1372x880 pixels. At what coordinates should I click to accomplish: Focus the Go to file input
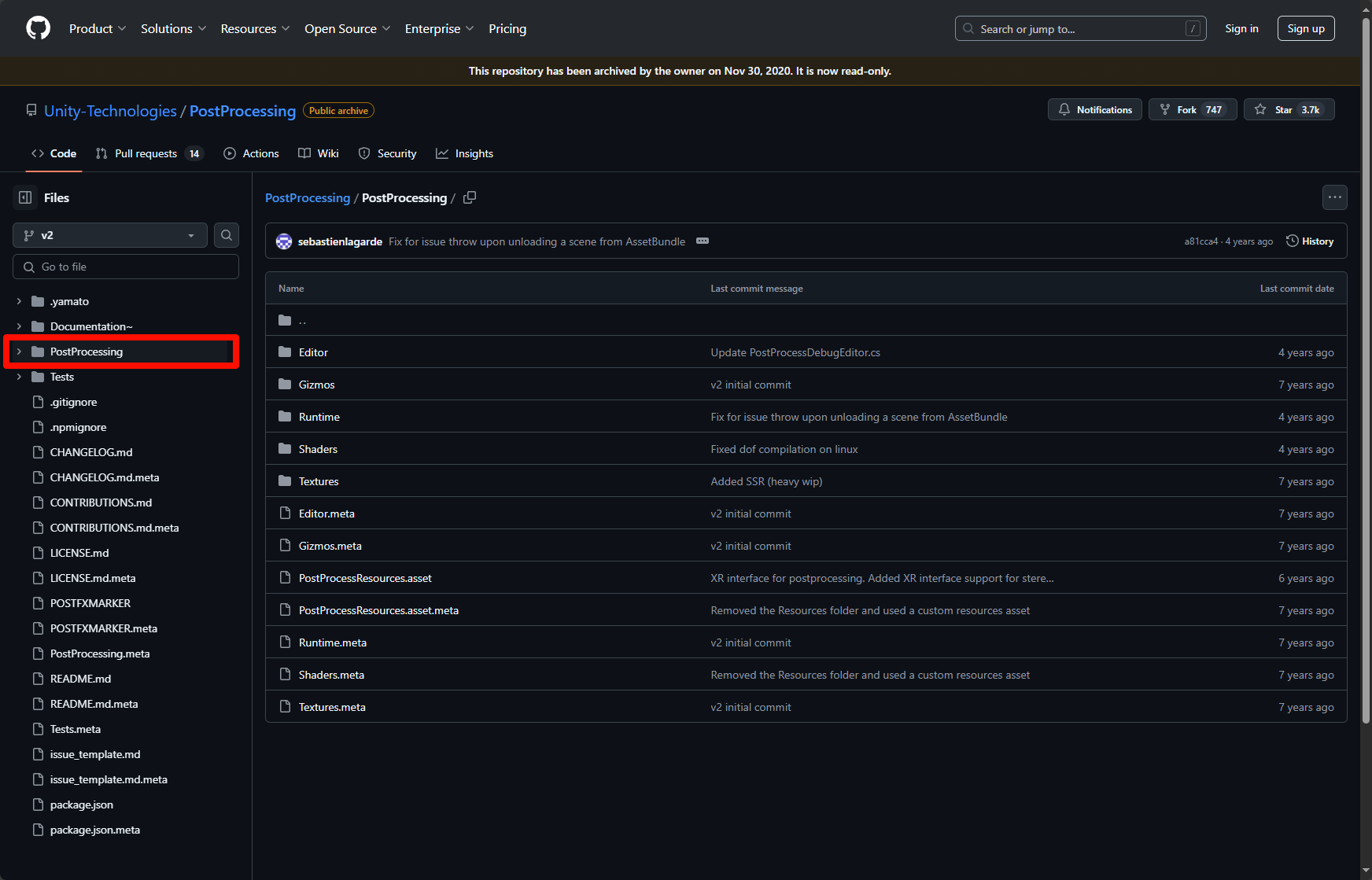[x=126, y=267]
